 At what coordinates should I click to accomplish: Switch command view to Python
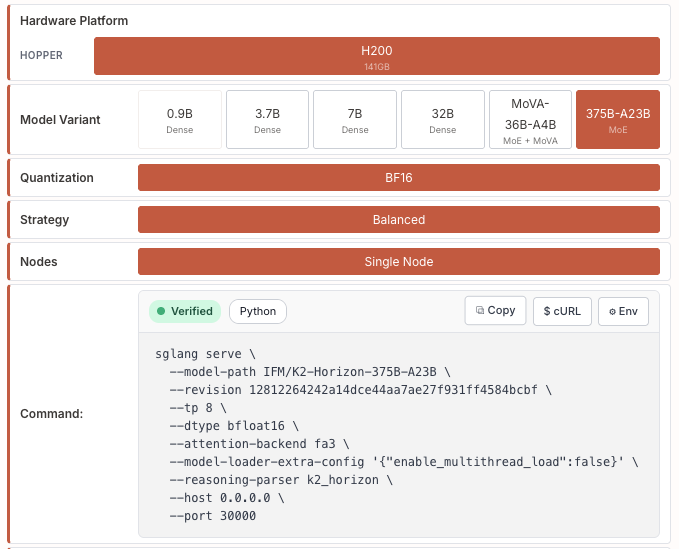tap(258, 311)
